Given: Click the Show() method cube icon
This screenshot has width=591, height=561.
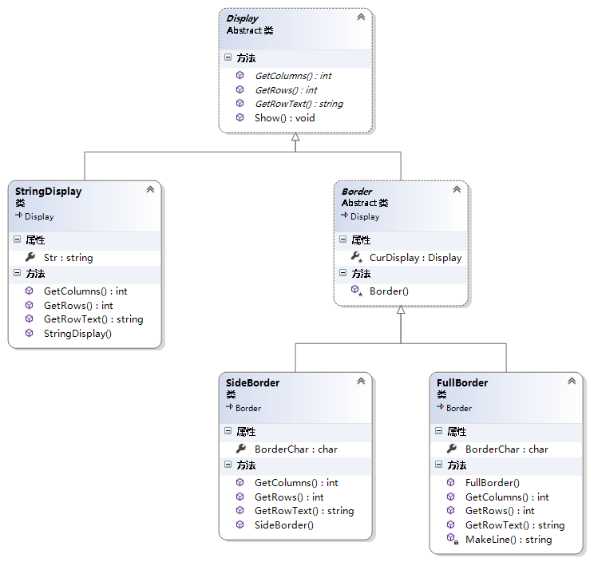Looking at the screenshot, I should pos(240,117).
